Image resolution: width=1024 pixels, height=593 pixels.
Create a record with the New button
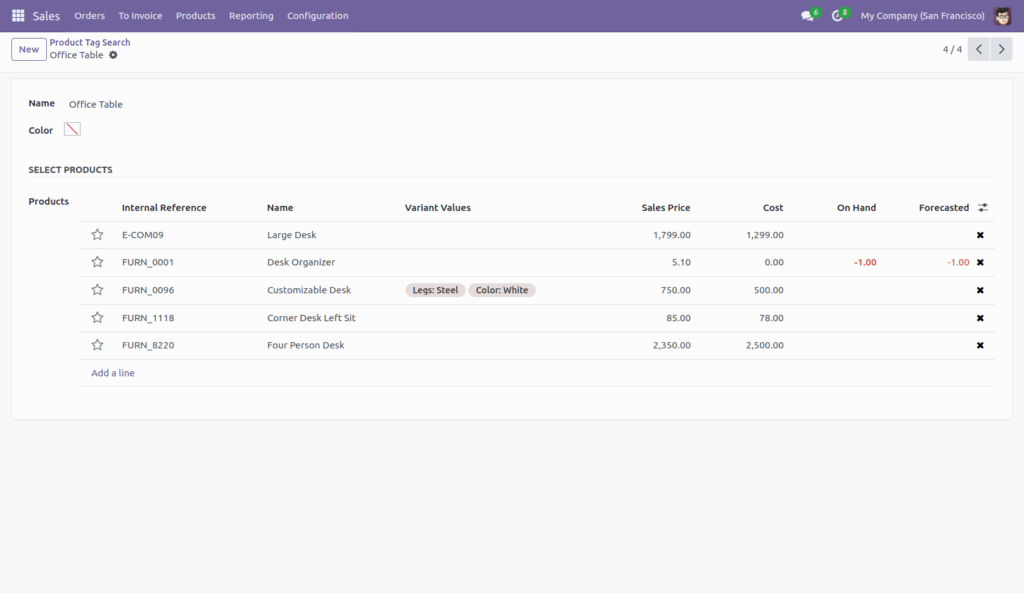[28, 48]
